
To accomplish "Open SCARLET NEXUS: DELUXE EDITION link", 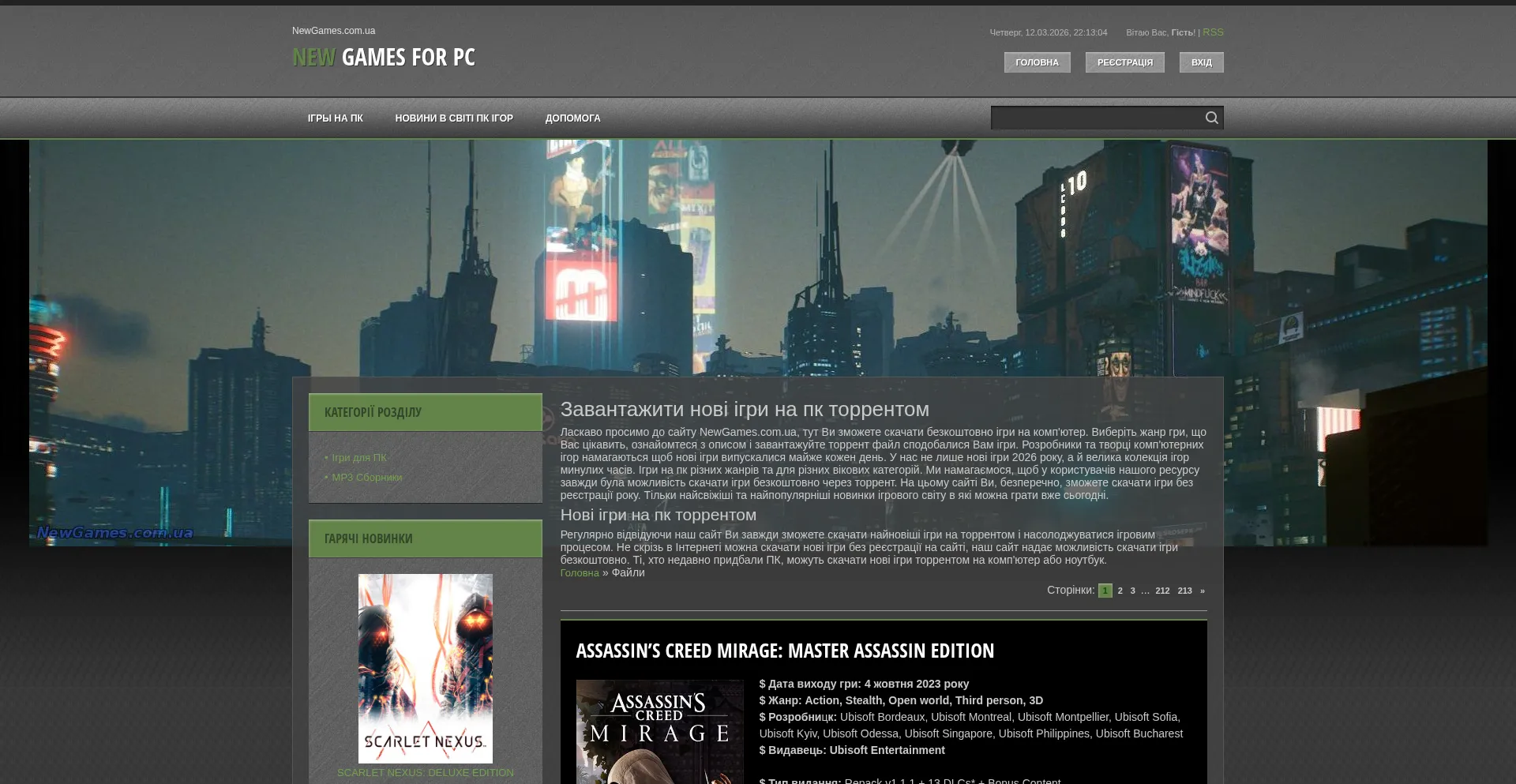I will coord(426,773).
